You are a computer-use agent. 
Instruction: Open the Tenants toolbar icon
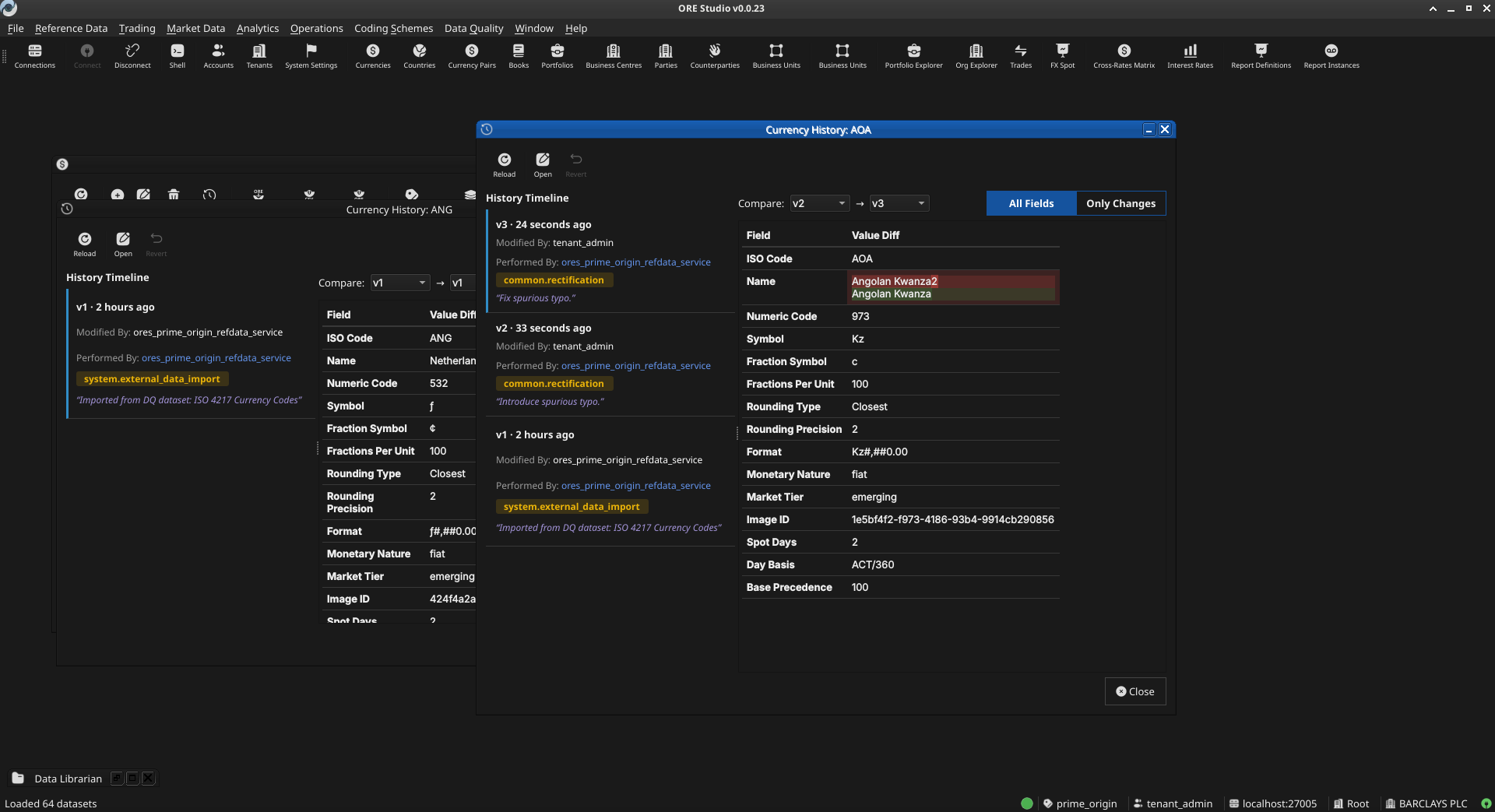(259, 56)
